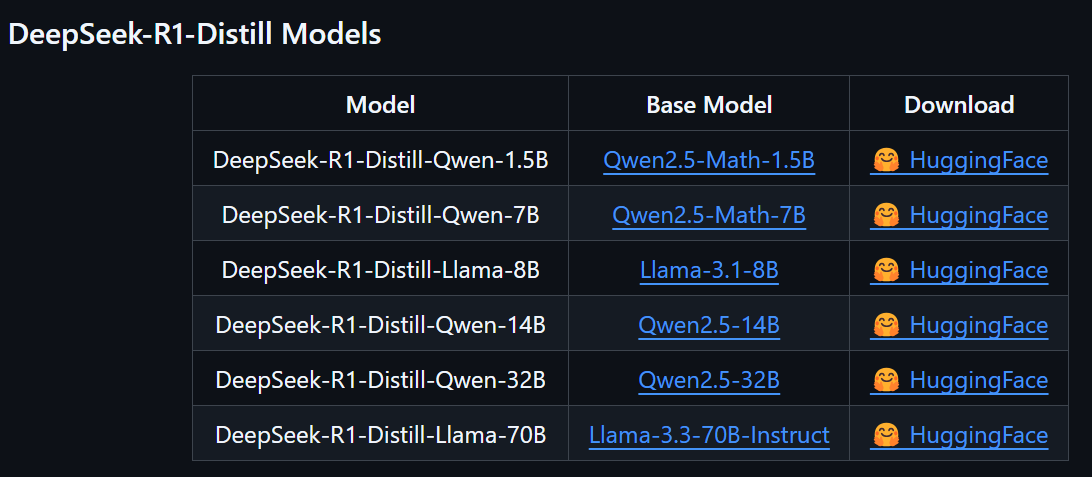
Task: Click the Model column header
Action: (x=380, y=104)
